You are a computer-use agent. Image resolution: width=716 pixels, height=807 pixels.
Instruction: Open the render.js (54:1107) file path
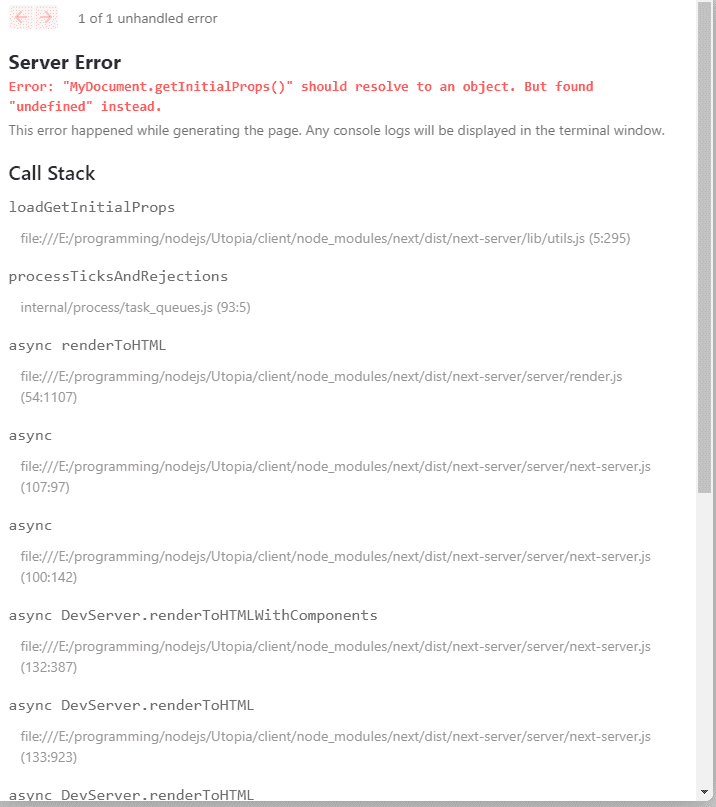(x=321, y=387)
